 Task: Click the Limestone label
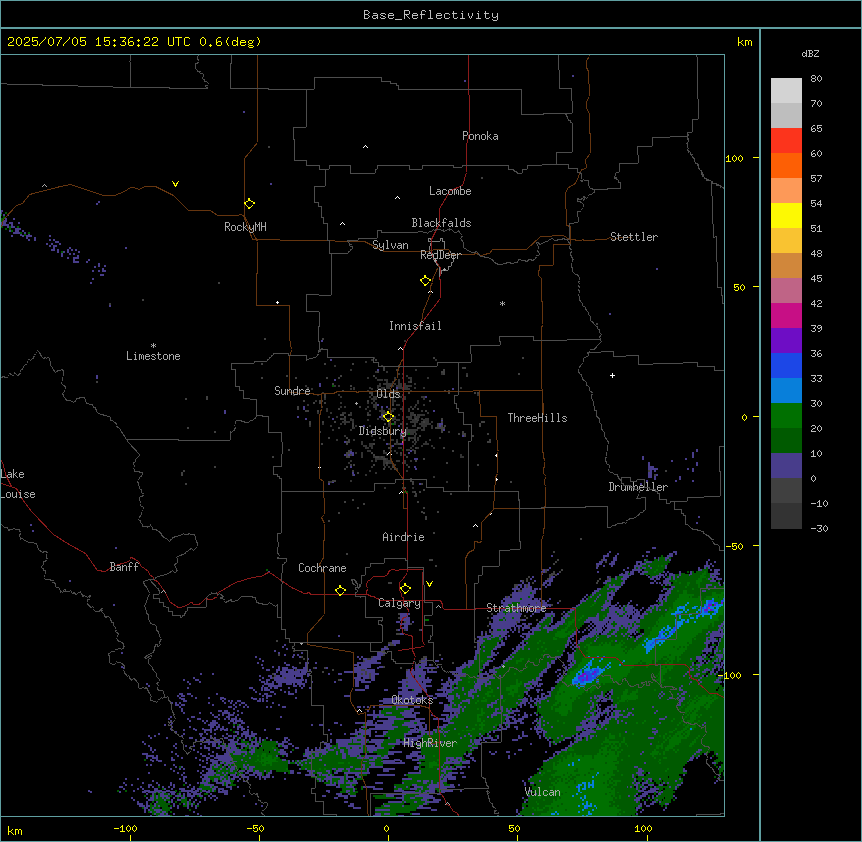(x=153, y=356)
